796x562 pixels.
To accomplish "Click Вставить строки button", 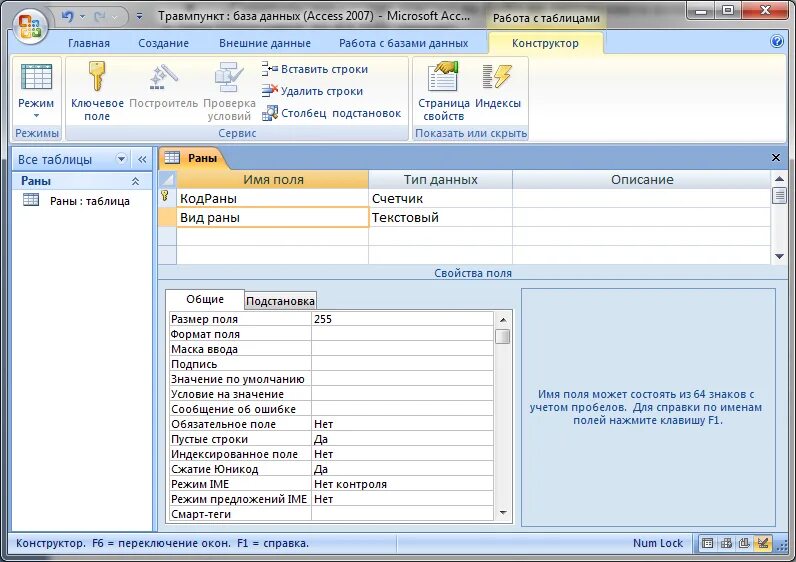I will (315, 69).
